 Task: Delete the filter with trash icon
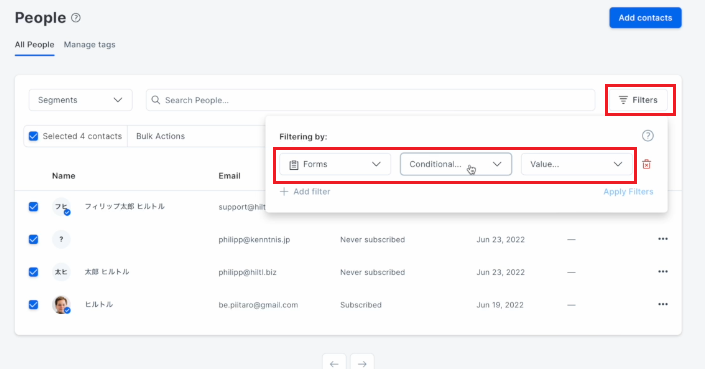(647, 164)
